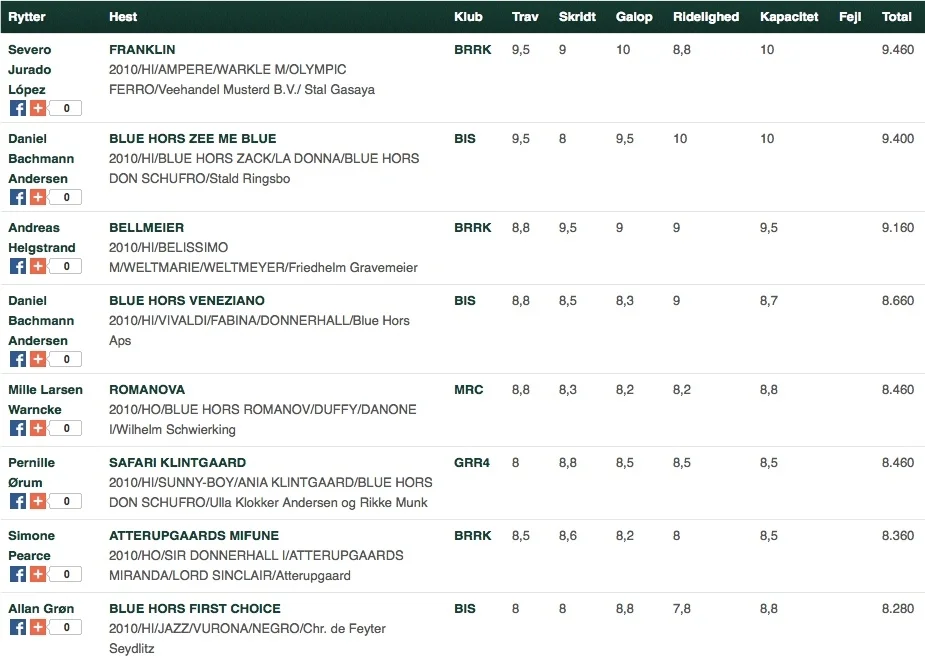The image size is (925, 662).
Task: Sort by the Hest column header
Action: (123, 17)
